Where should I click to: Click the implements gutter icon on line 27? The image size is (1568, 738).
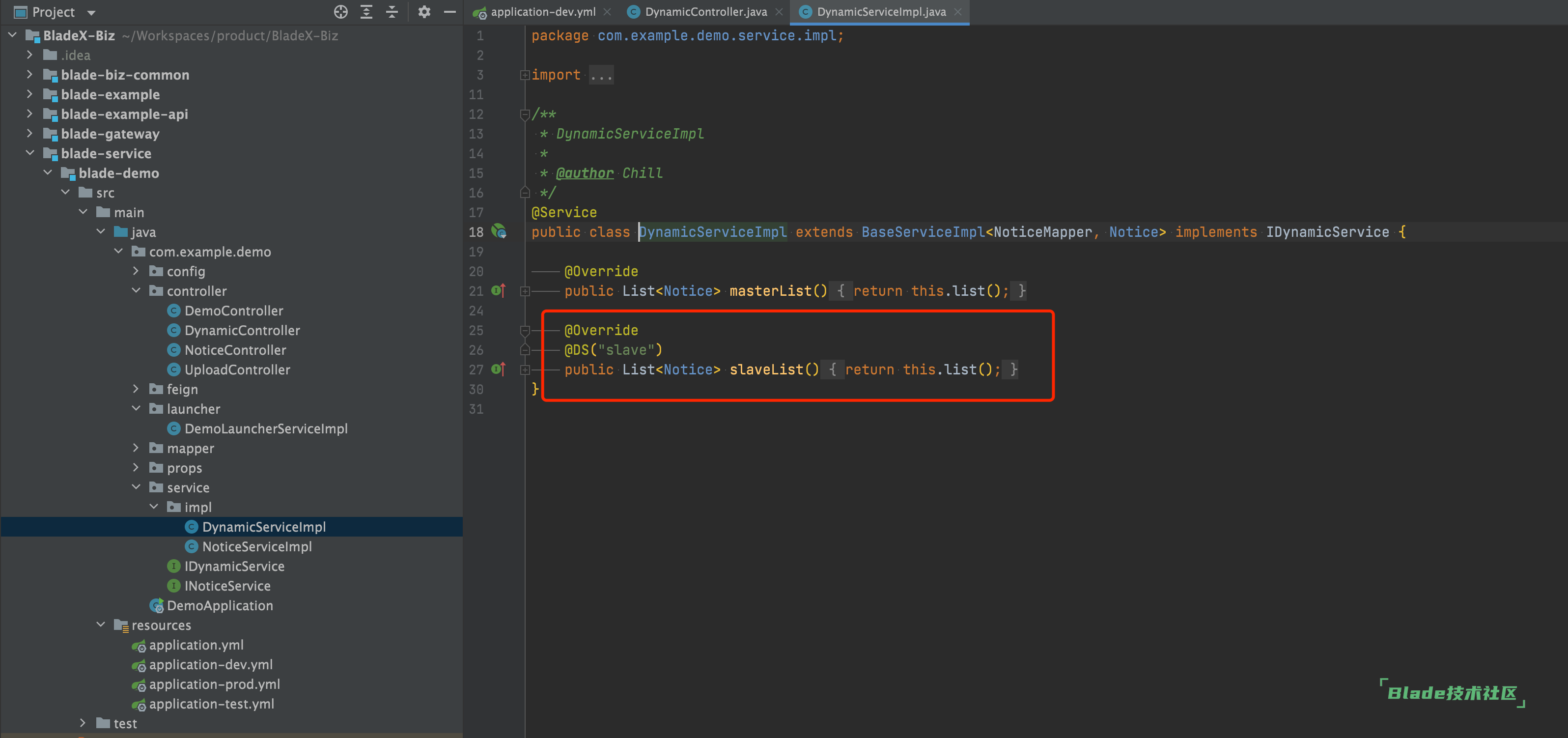[x=499, y=369]
